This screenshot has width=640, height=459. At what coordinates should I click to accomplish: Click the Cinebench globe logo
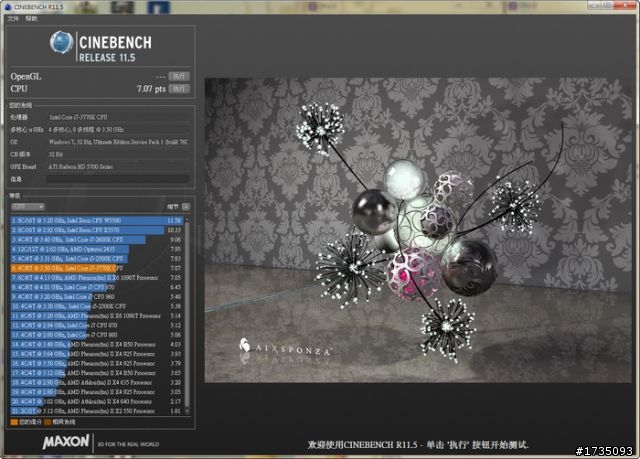(62, 42)
